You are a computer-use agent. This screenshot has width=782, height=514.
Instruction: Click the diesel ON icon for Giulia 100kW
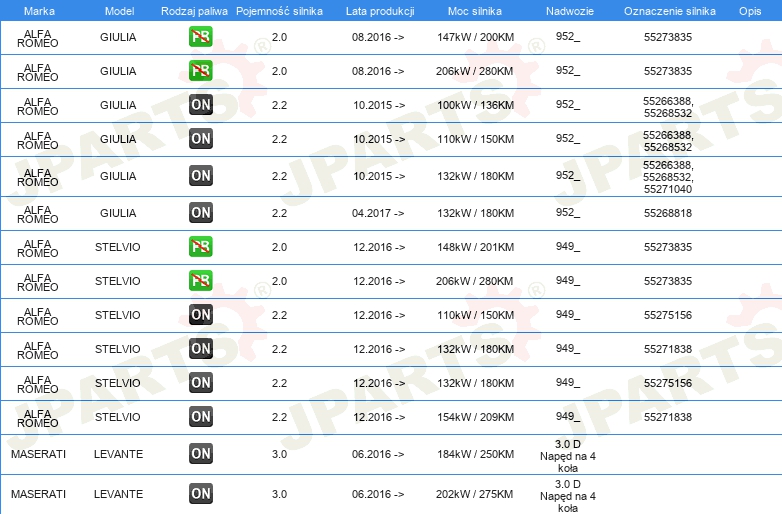tap(200, 105)
